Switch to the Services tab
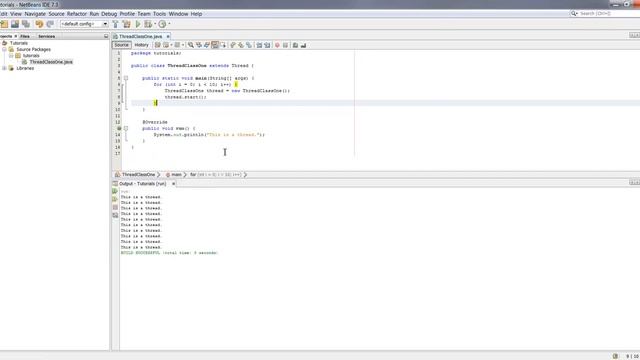The width and height of the screenshot is (640, 360). [47, 36]
